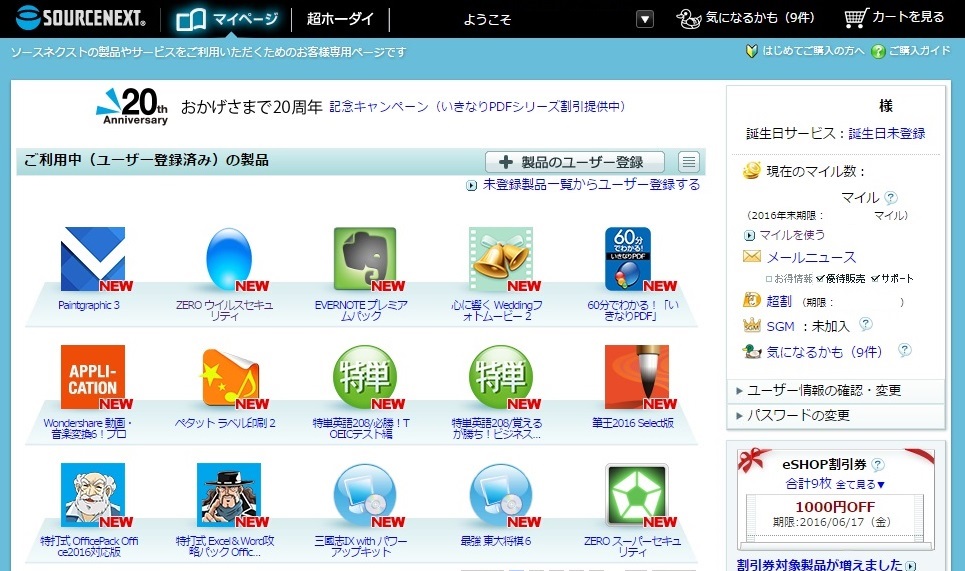Open the 筆王2016 Select版 brush icon
The image size is (965, 571).
(636, 377)
